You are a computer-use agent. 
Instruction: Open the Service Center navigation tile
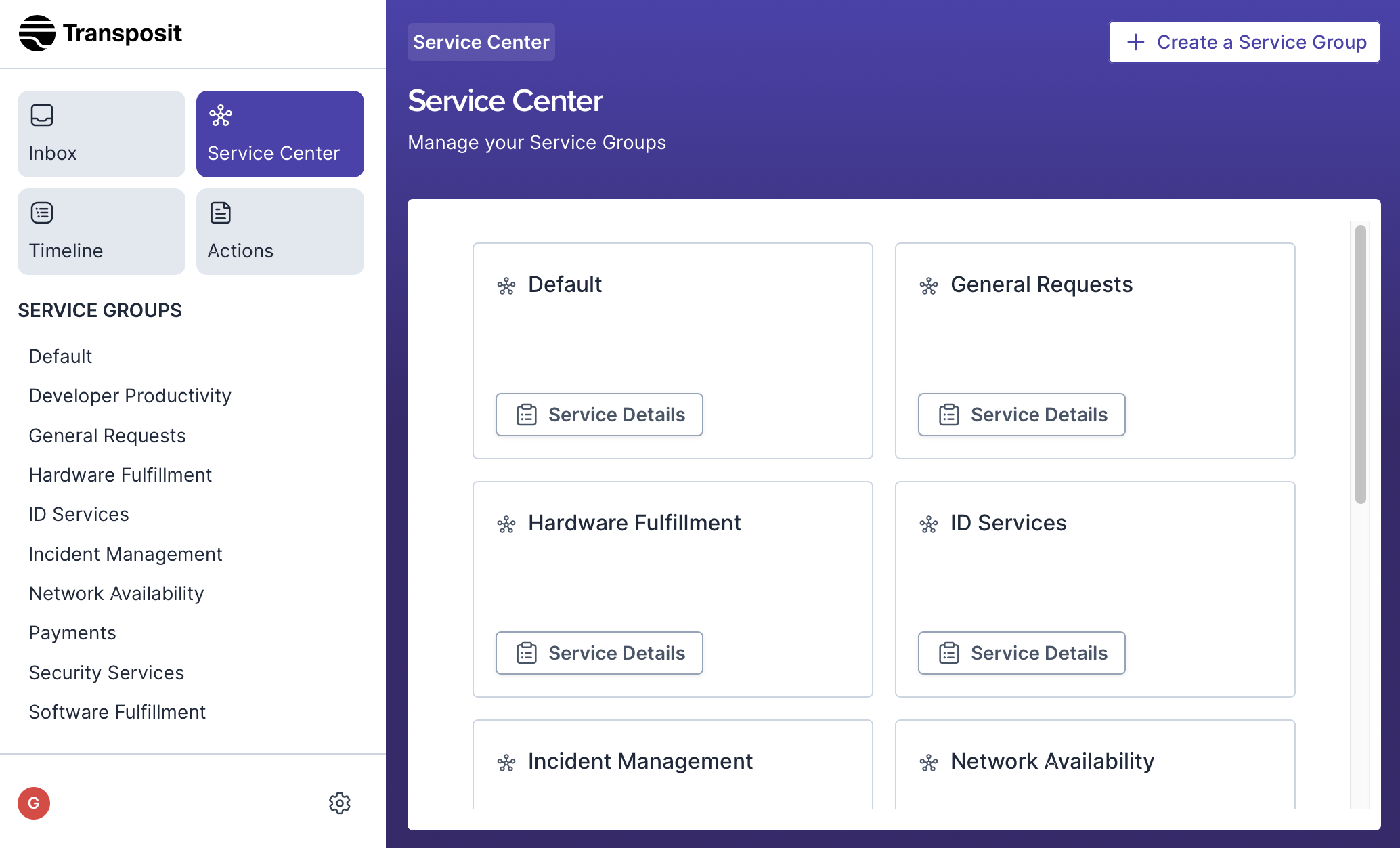(280, 134)
